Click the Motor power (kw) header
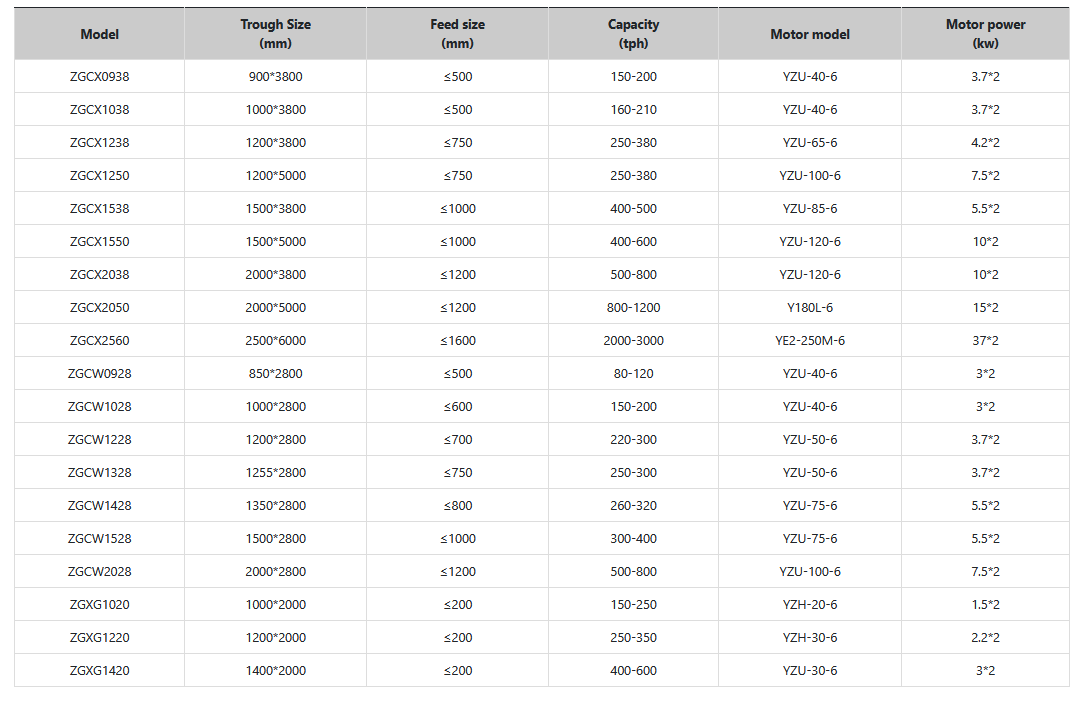This screenshot has height=709, width=1079. [985, 34]
